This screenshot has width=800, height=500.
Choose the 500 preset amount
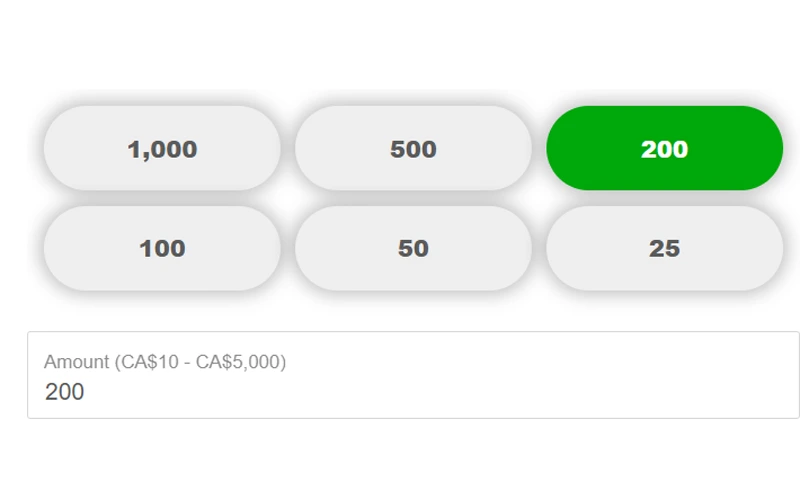413,148
